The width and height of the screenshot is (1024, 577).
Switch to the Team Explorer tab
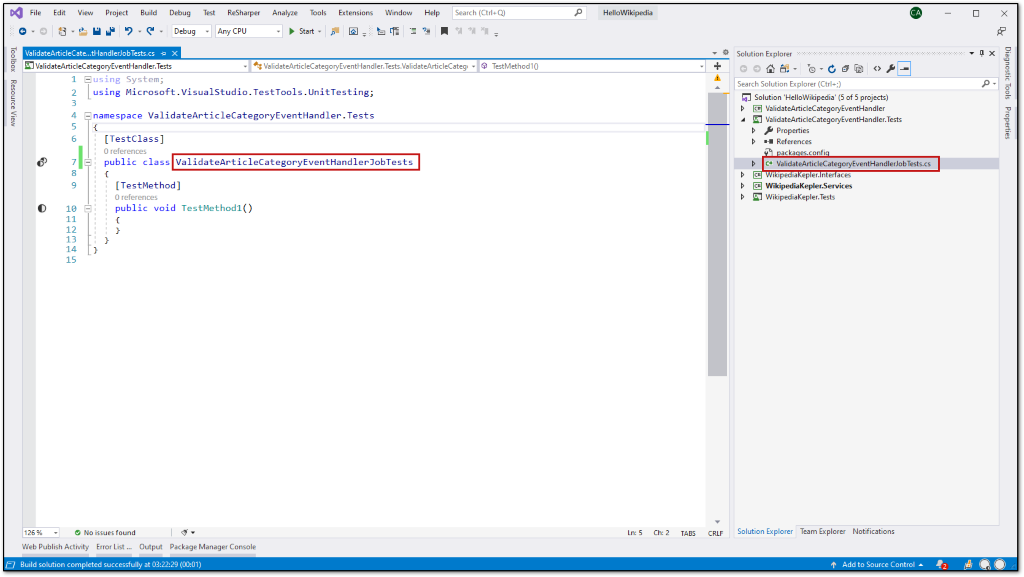coord(823,531)
